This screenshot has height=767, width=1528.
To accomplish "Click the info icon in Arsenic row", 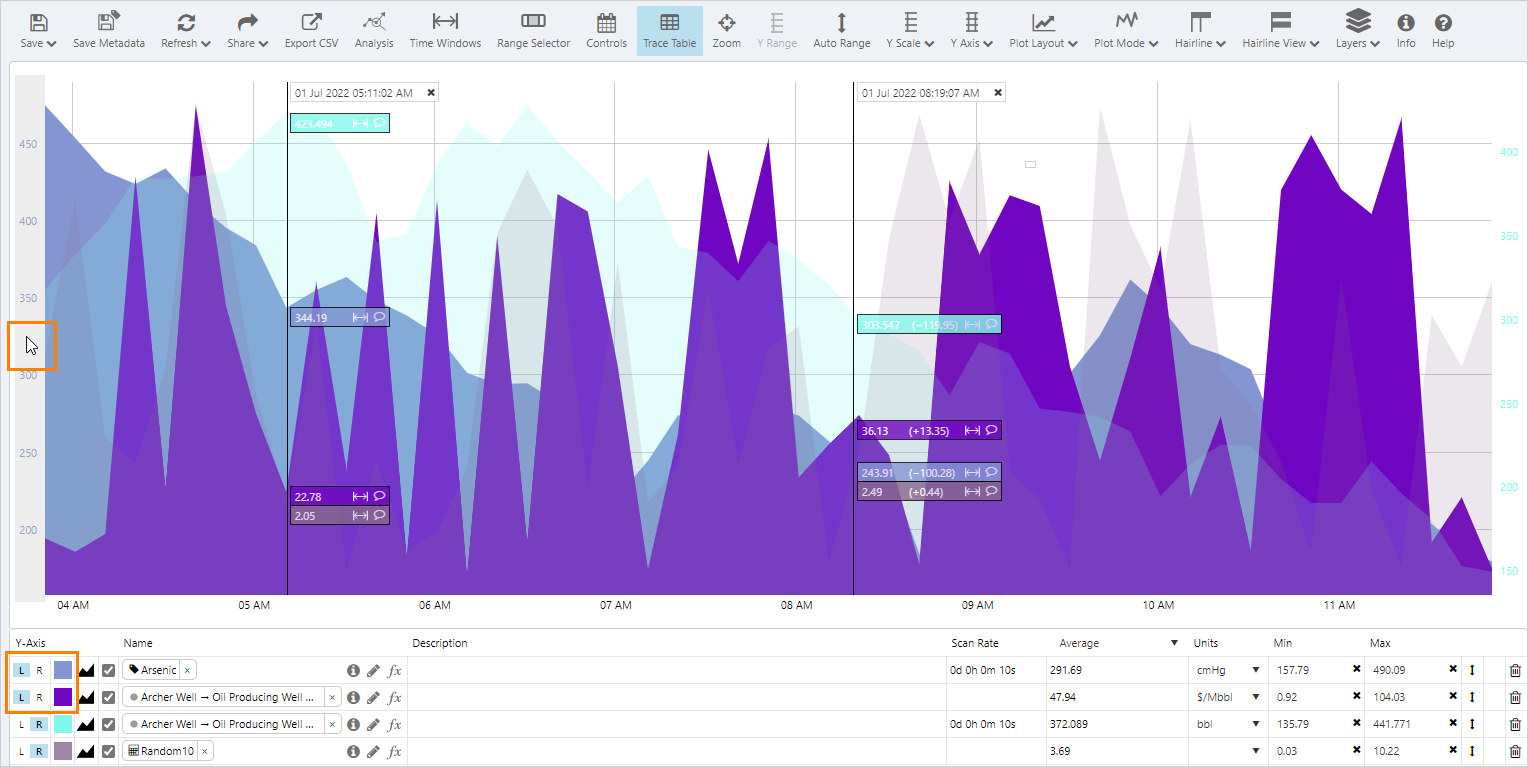I will pyautogui.click(x=353, y=670).
